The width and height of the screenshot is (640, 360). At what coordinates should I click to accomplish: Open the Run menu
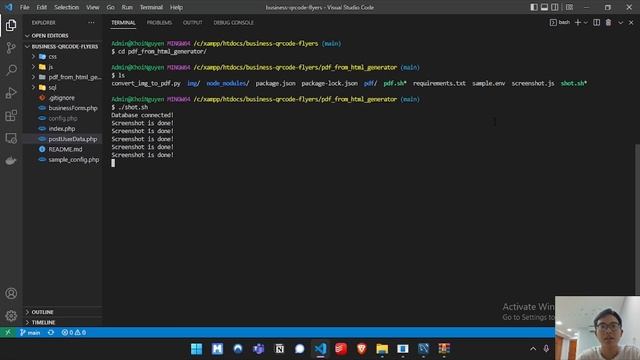coord(127,7)
